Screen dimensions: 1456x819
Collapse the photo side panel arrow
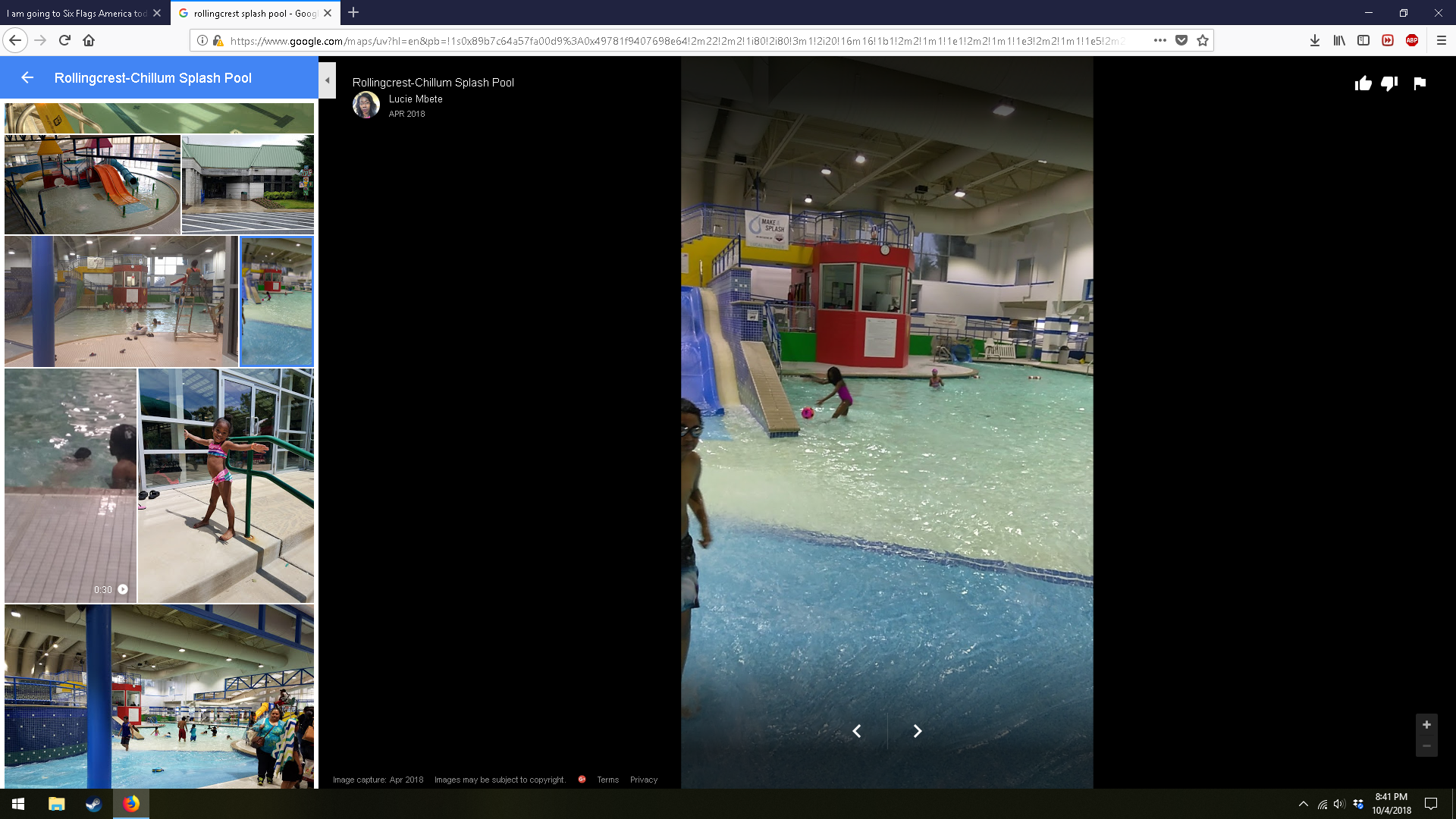[327, 80]
